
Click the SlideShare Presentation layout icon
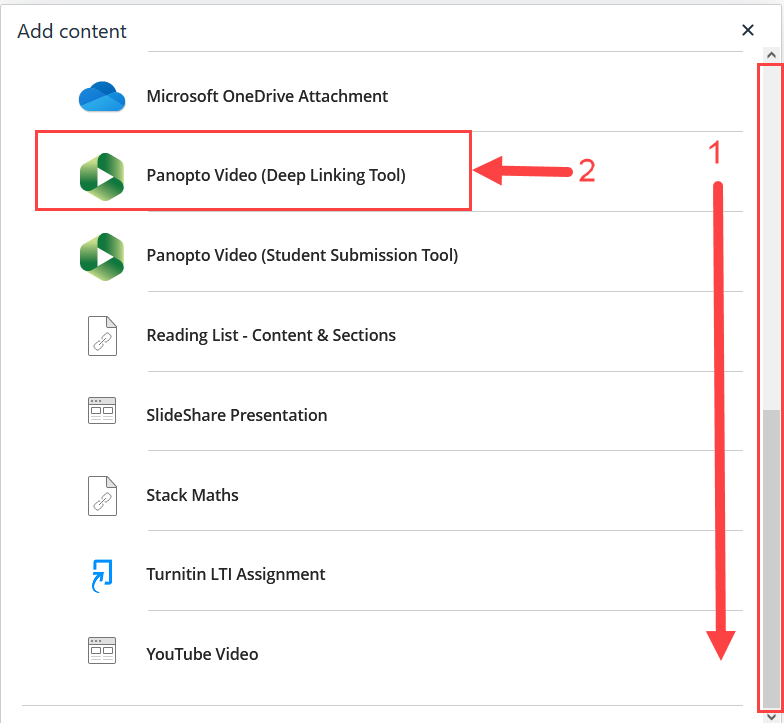pyautogui.click(x=102, y=410)
